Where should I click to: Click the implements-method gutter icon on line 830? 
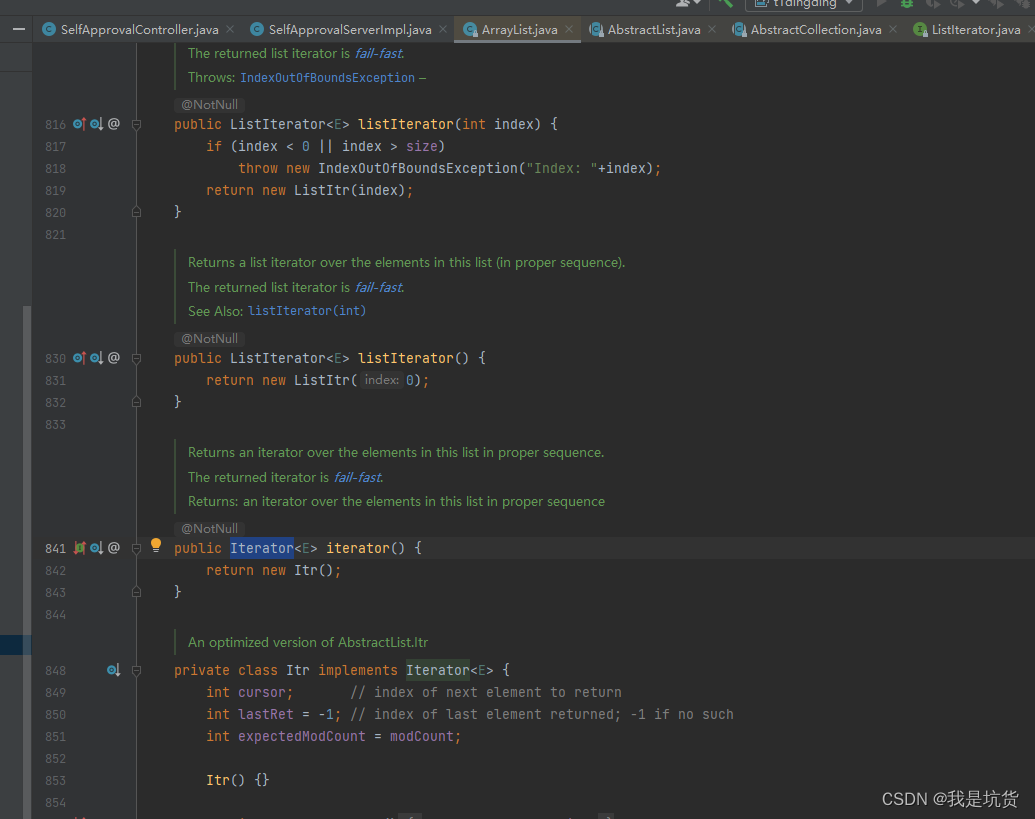pos(79,358)
